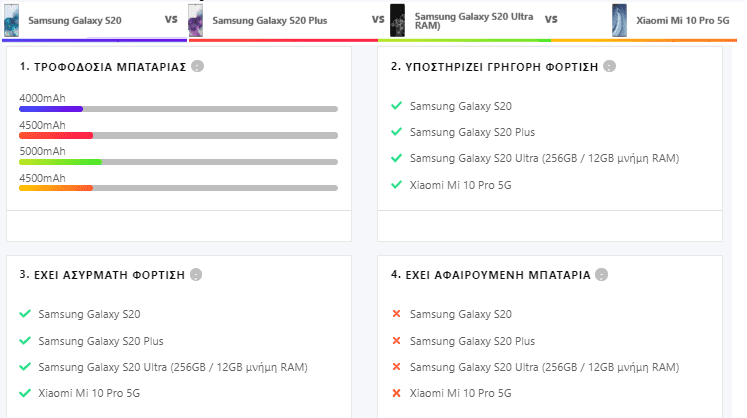Open Samsung Galaxy S20 Ultra header link
Image resolution: width=747 pixels, height=418 pixels.
point(474,20)
